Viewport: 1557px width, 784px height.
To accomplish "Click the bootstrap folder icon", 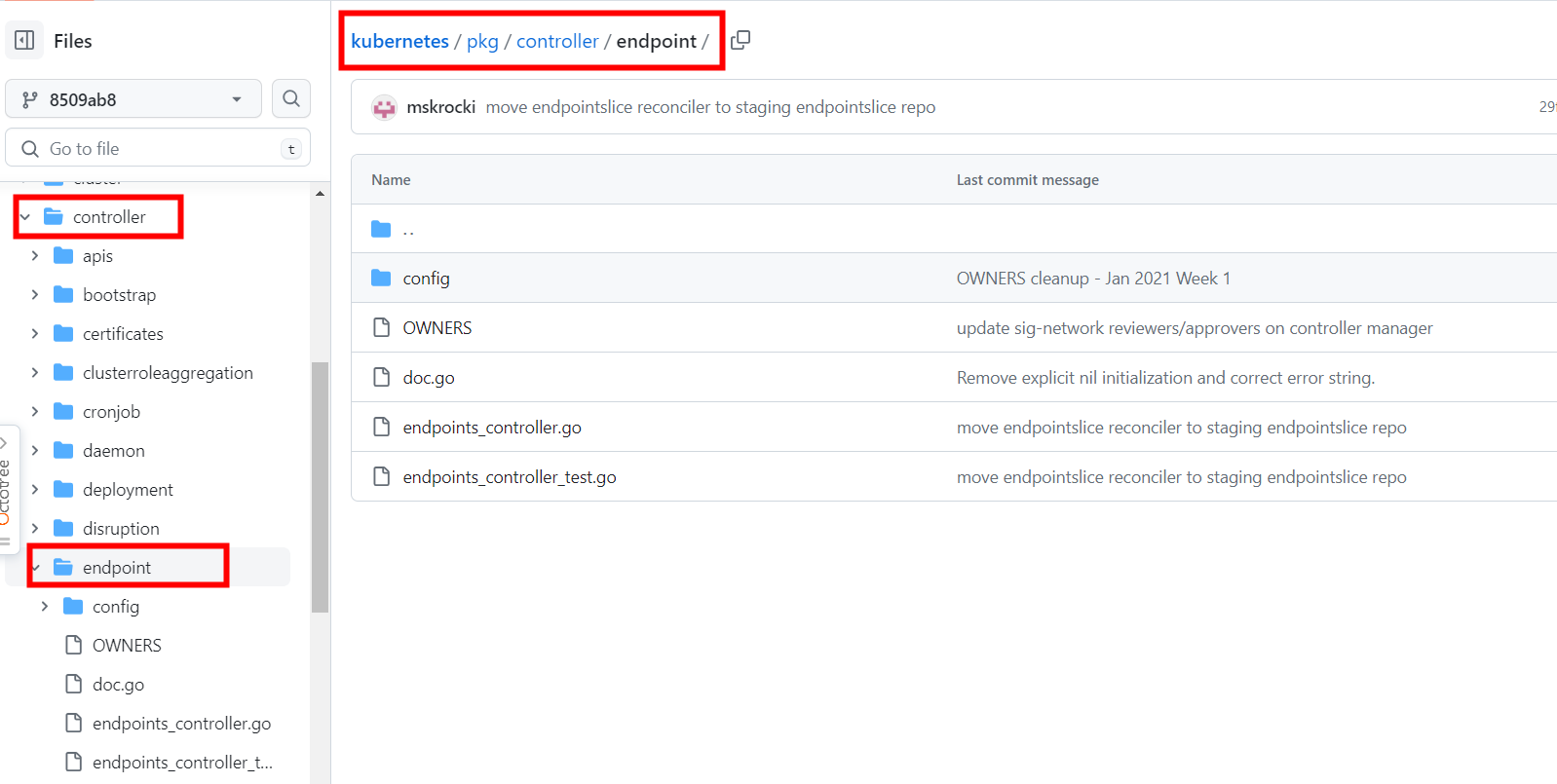I will 63,294.
